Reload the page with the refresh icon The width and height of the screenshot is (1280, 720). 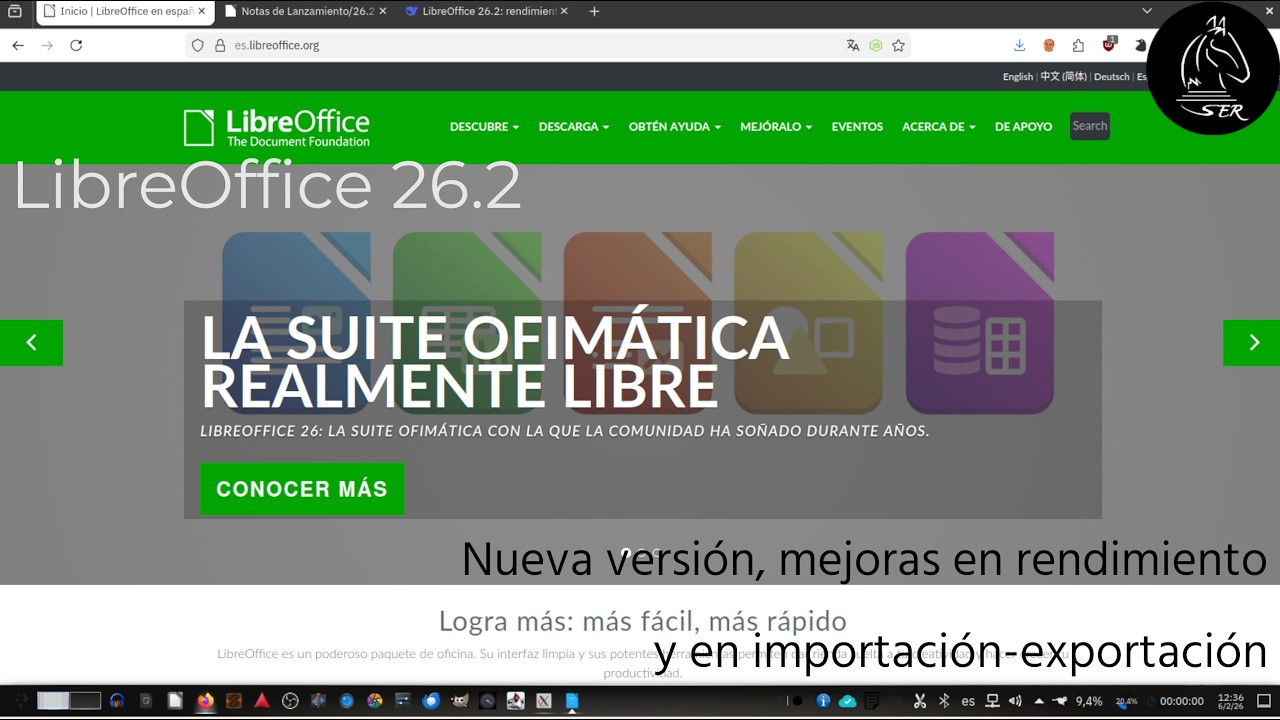pyautogui.click(x=76, y=45)
